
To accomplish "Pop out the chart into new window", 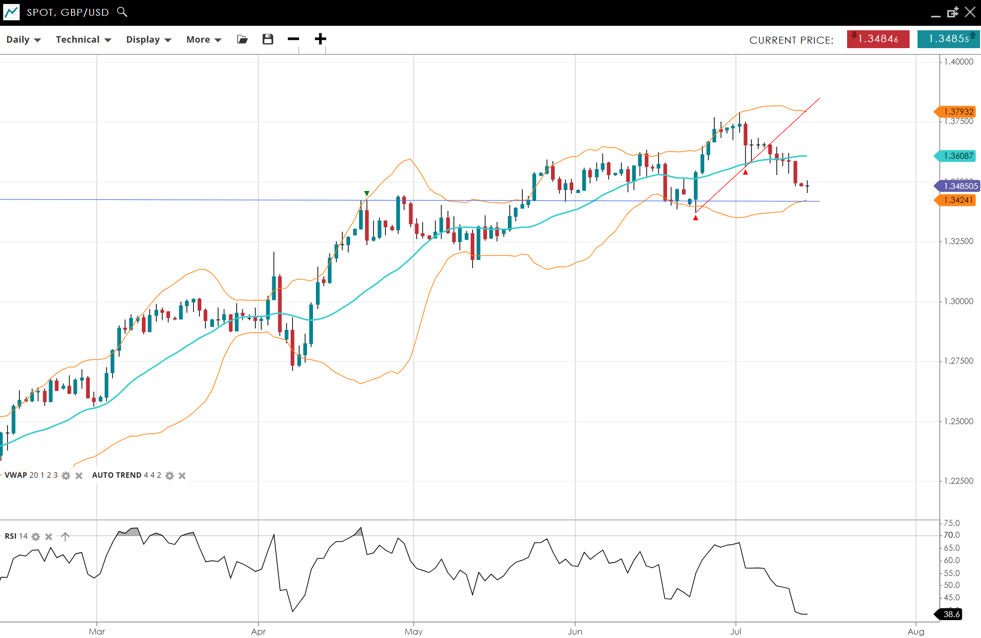I will [x=952, y=12].
